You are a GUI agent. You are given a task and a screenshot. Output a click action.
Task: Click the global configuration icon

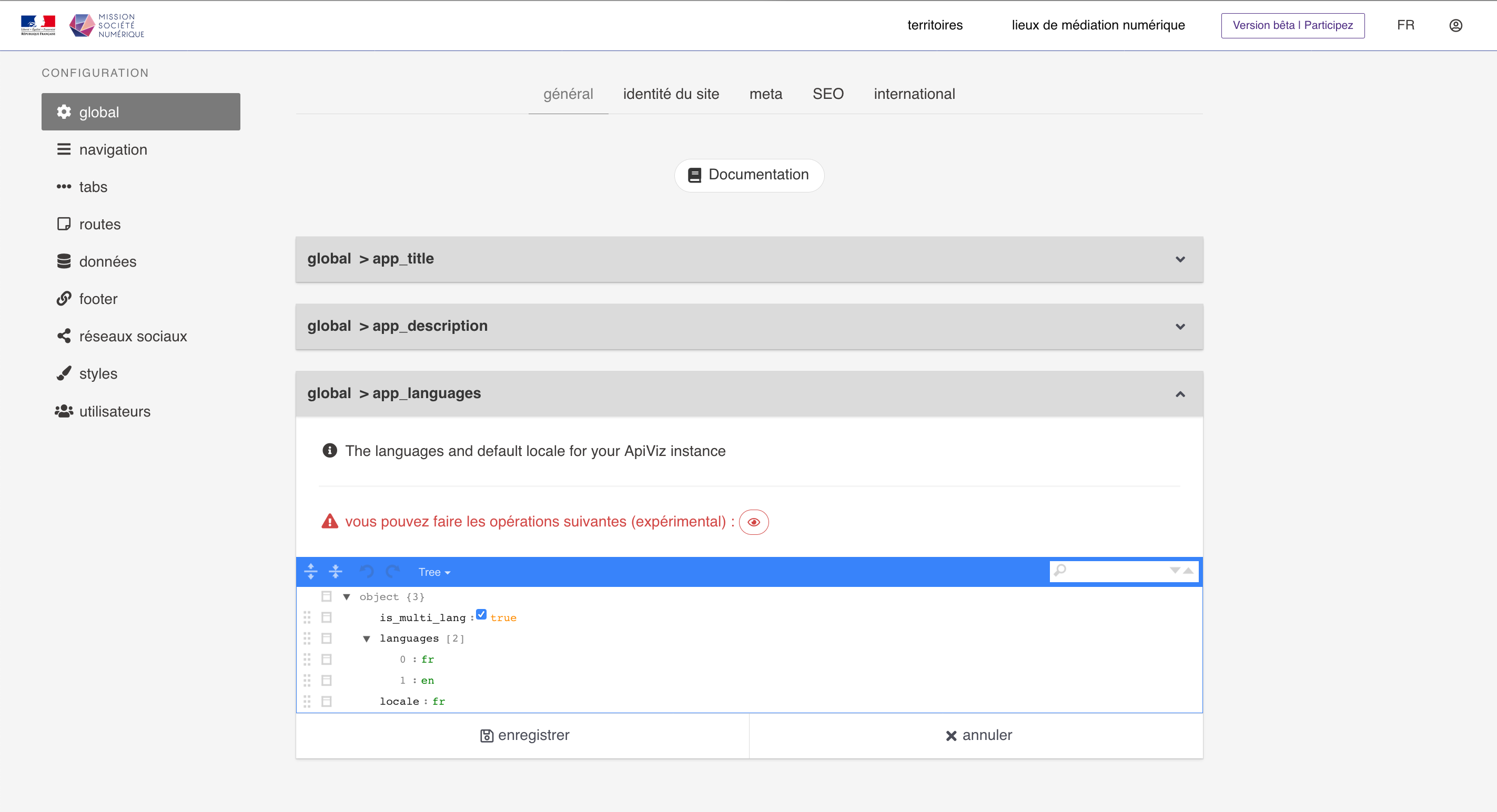(64, 112)
